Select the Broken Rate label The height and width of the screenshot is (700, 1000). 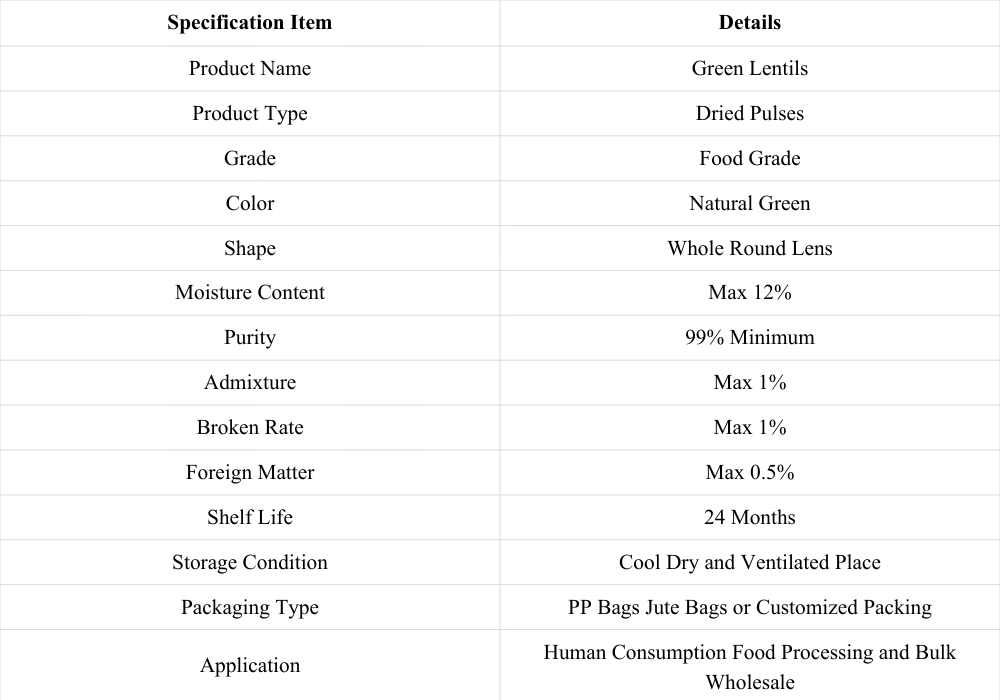(x=249, y=427)
